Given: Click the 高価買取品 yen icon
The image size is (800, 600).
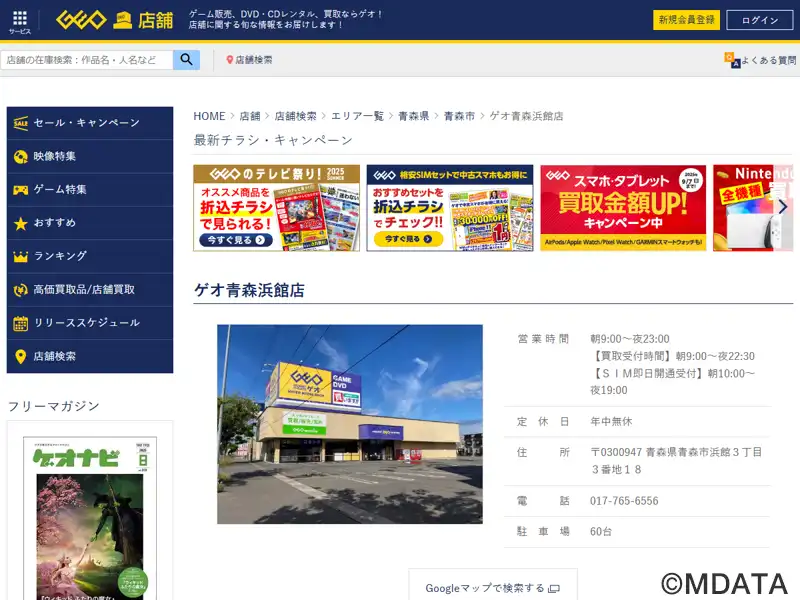Looking at the screenshot, I should 20,290.
